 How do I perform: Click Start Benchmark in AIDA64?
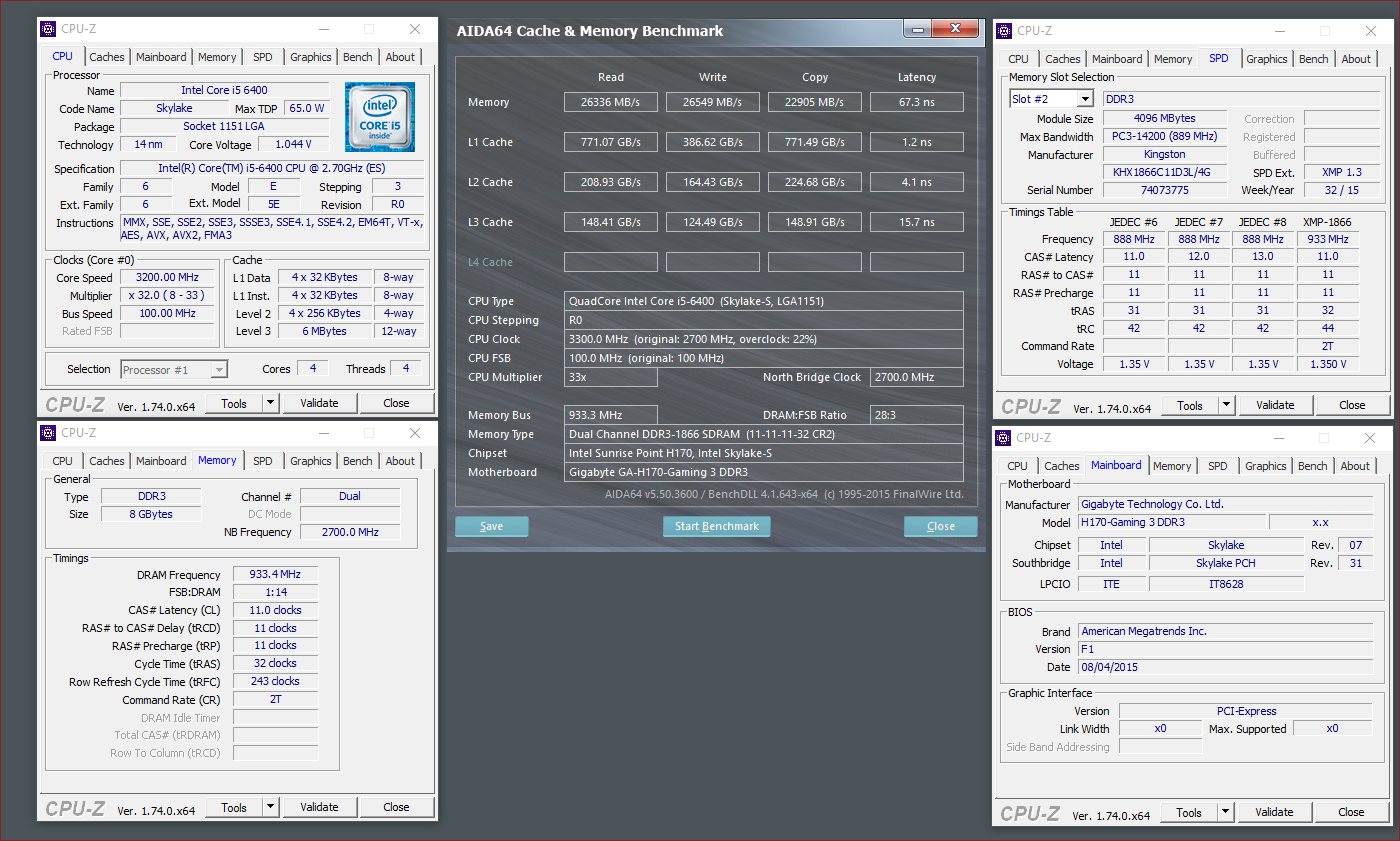(x=716, y=526)
